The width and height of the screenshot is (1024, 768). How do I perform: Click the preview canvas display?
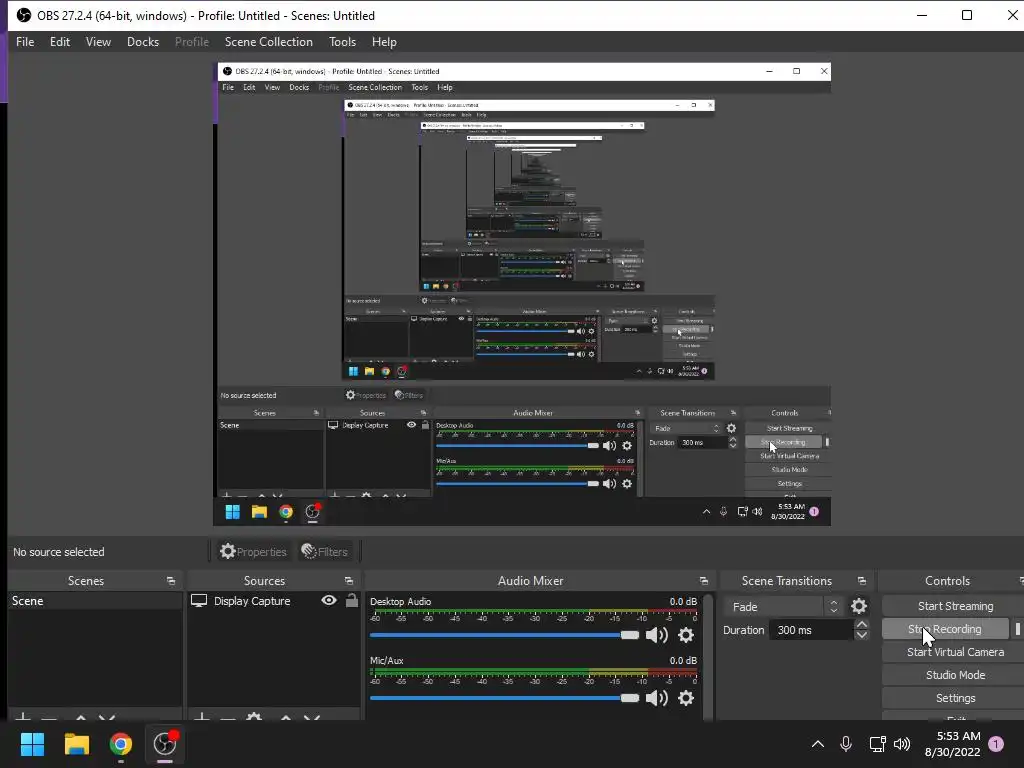point(522,294)
